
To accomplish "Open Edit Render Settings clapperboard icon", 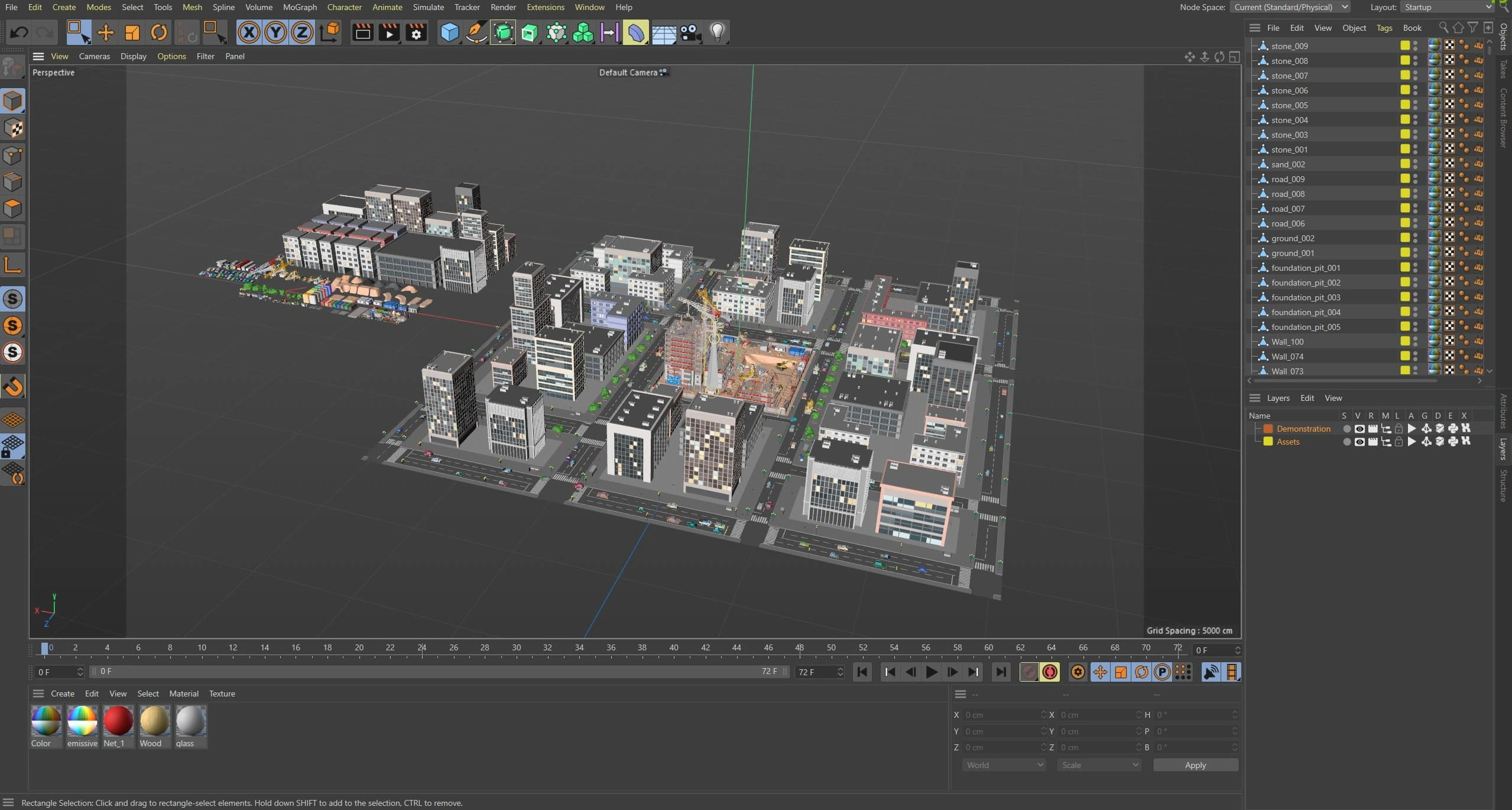I will (x=416, y=33).
